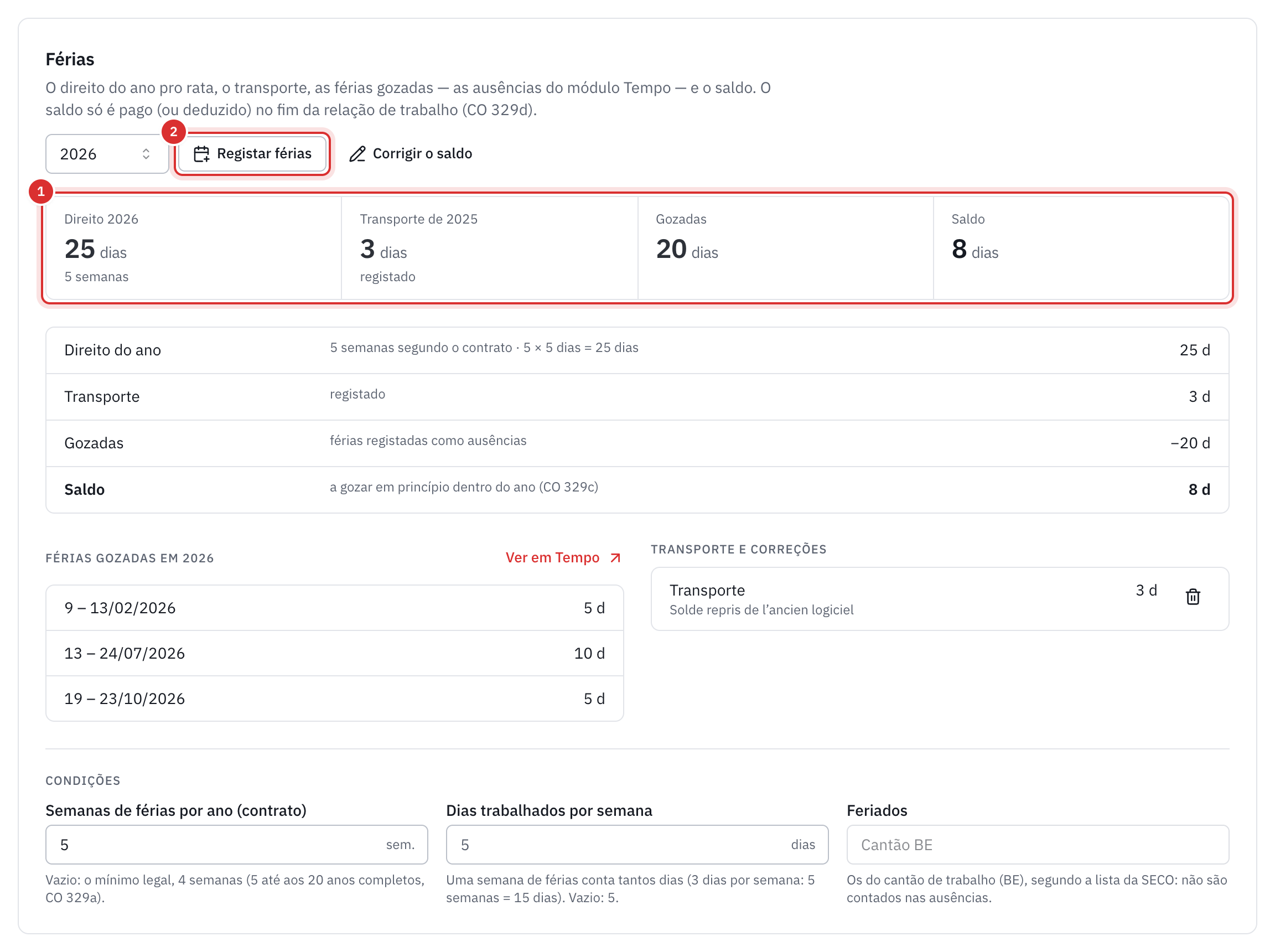The height and width of the screenshot is (952, 1275).
Task: Click the pencil icon beside Corrigir o saldo
Action: [x=357, y=154]
